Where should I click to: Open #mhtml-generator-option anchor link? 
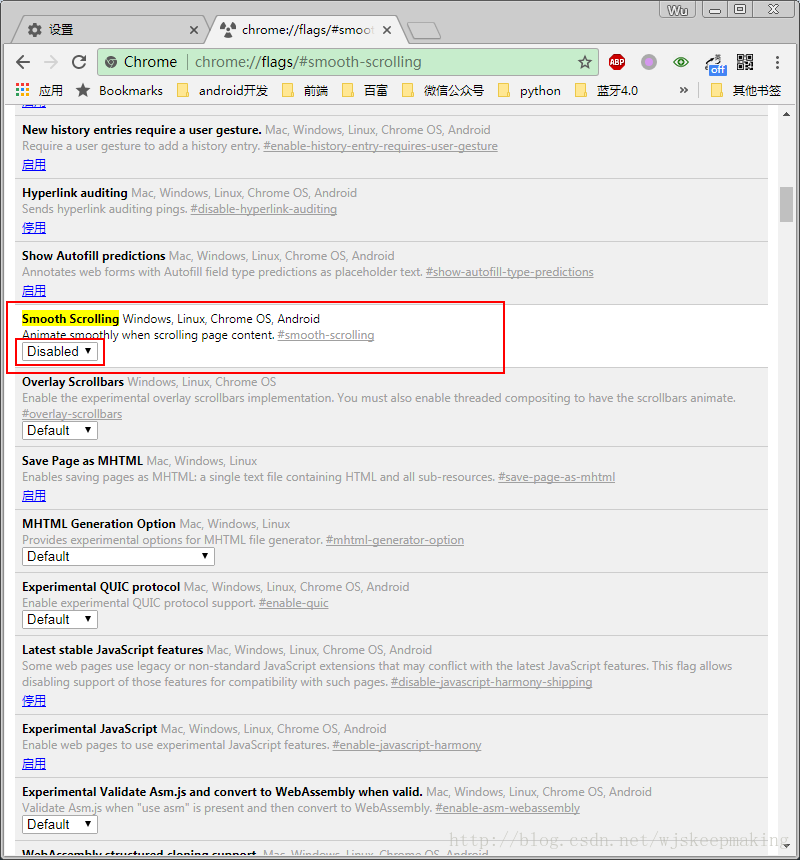pyautogui.click(x=395, y=540)
